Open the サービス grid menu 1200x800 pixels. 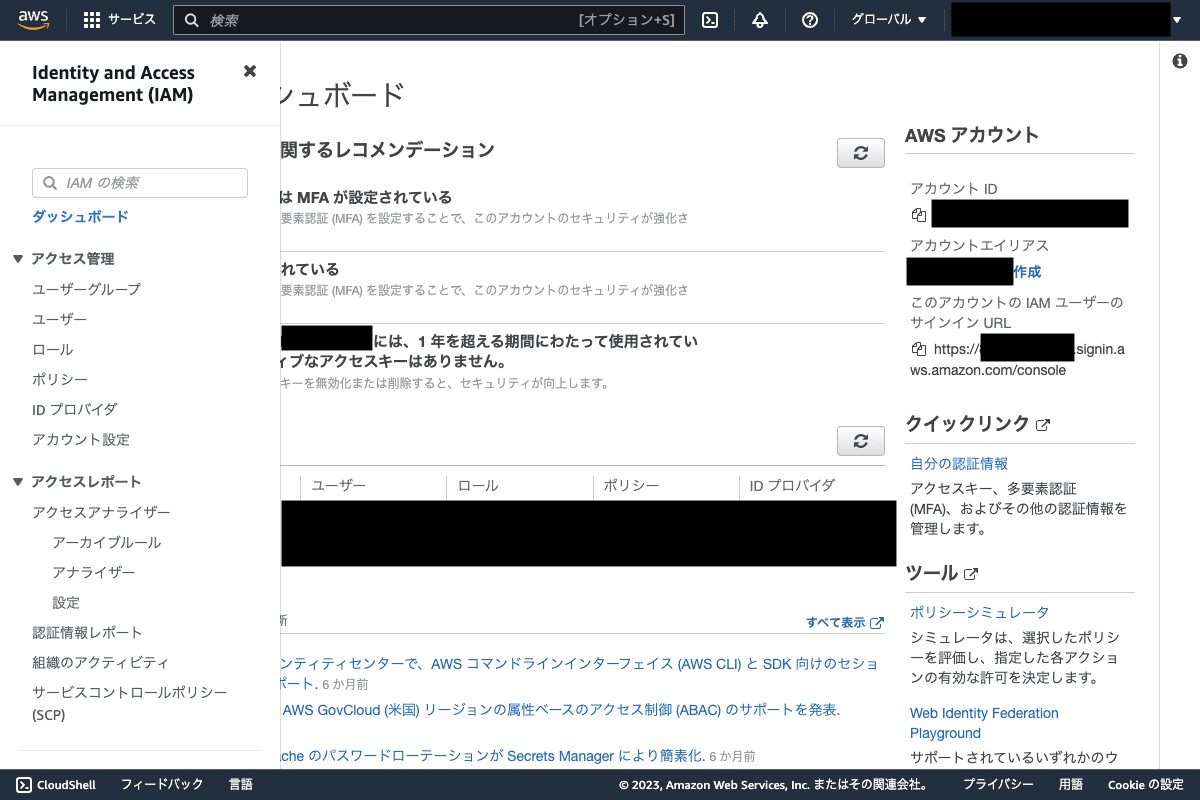pos(119,20)
